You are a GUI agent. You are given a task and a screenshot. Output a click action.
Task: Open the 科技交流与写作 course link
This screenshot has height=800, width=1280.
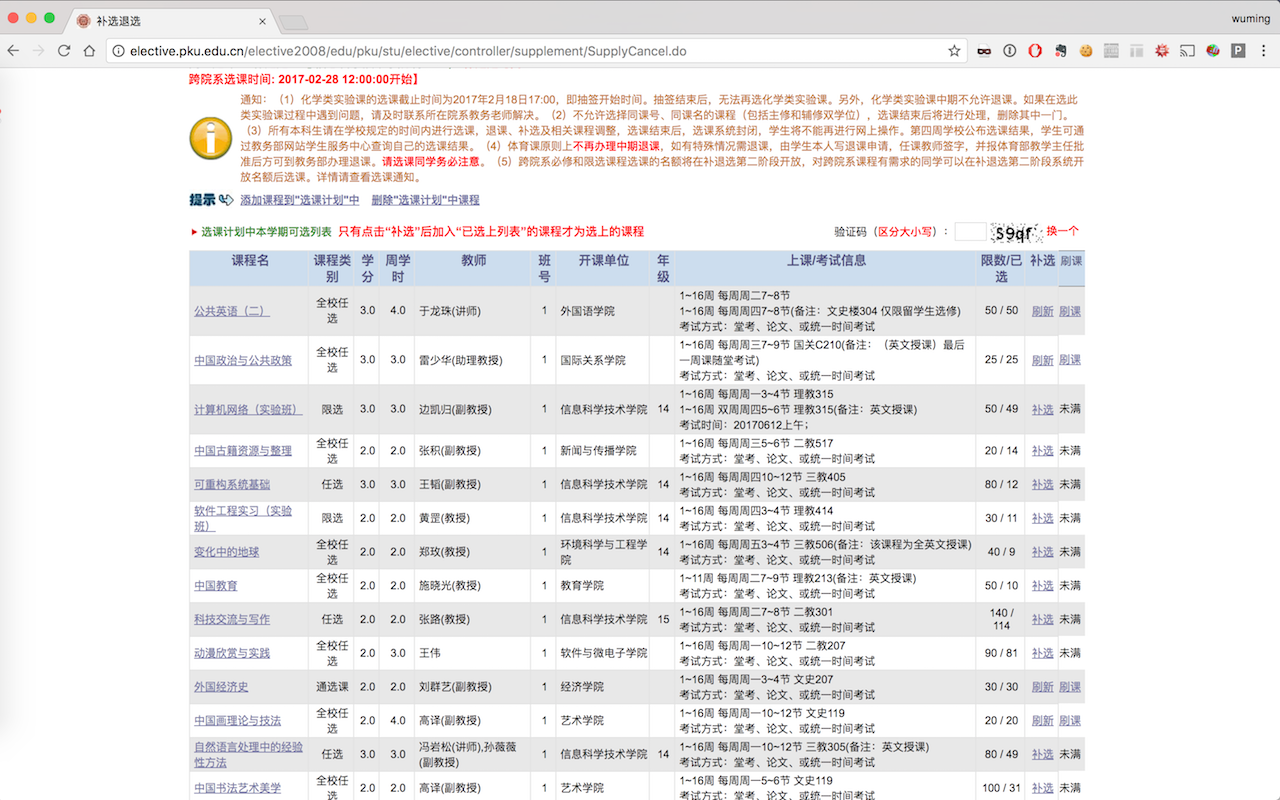[232, 620]
